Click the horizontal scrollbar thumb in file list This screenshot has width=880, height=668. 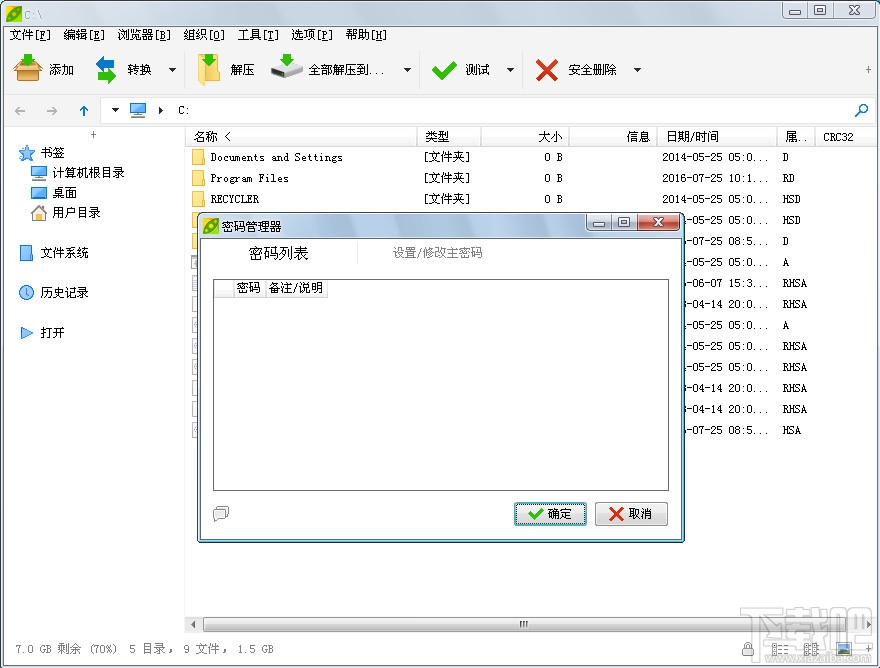pos(523,624)
